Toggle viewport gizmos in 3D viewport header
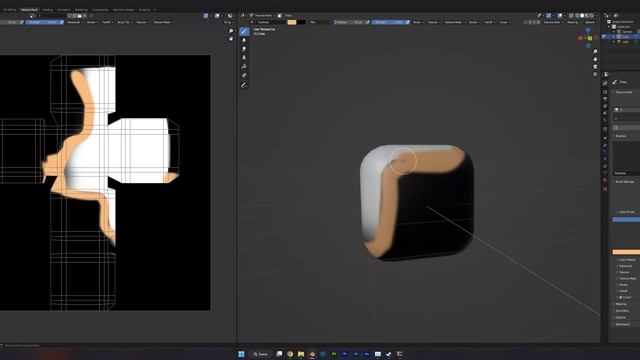 549,16
